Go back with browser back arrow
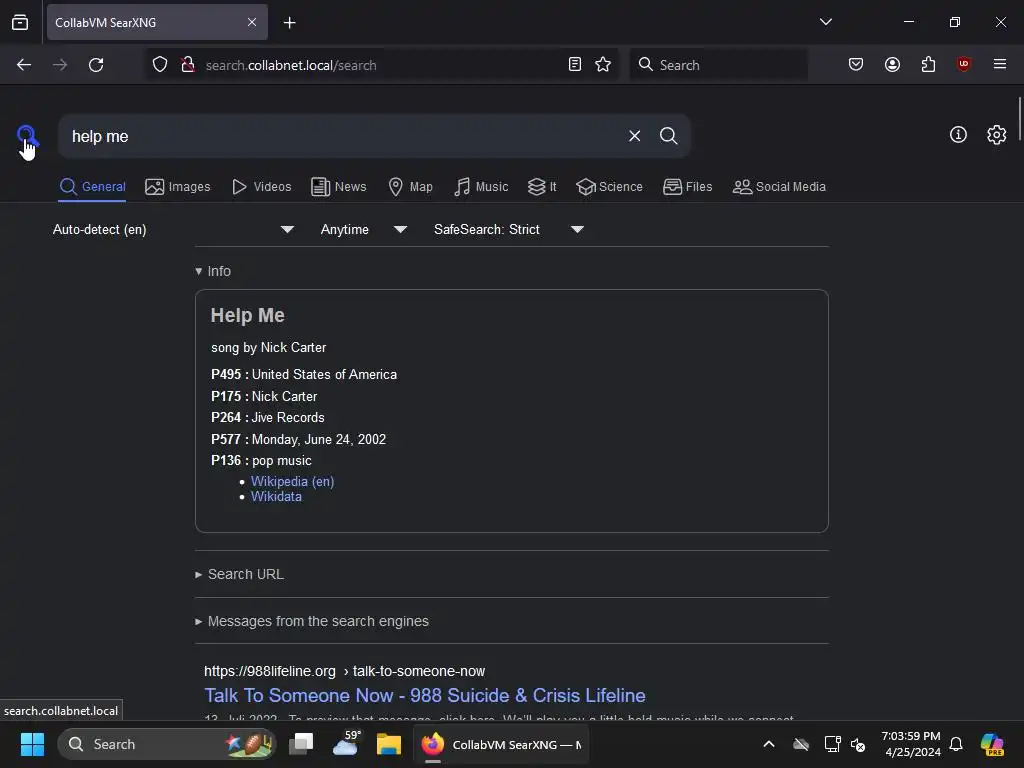Viewport: 1024px width, 768px height. point(24,65)
